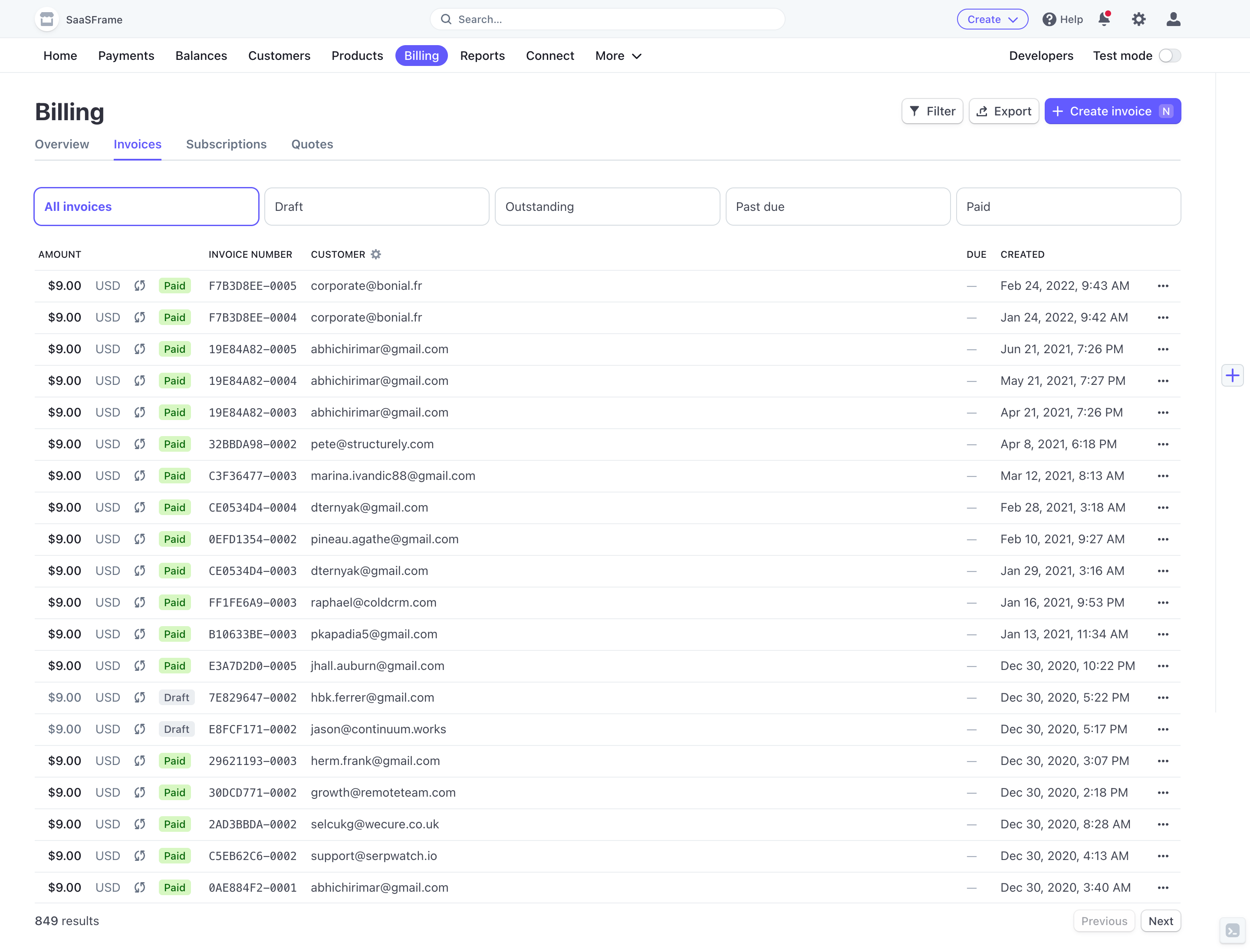Open settings gear in top bar
The width and height of the screenshot is (1250, 952).
tap(1139, 19)
